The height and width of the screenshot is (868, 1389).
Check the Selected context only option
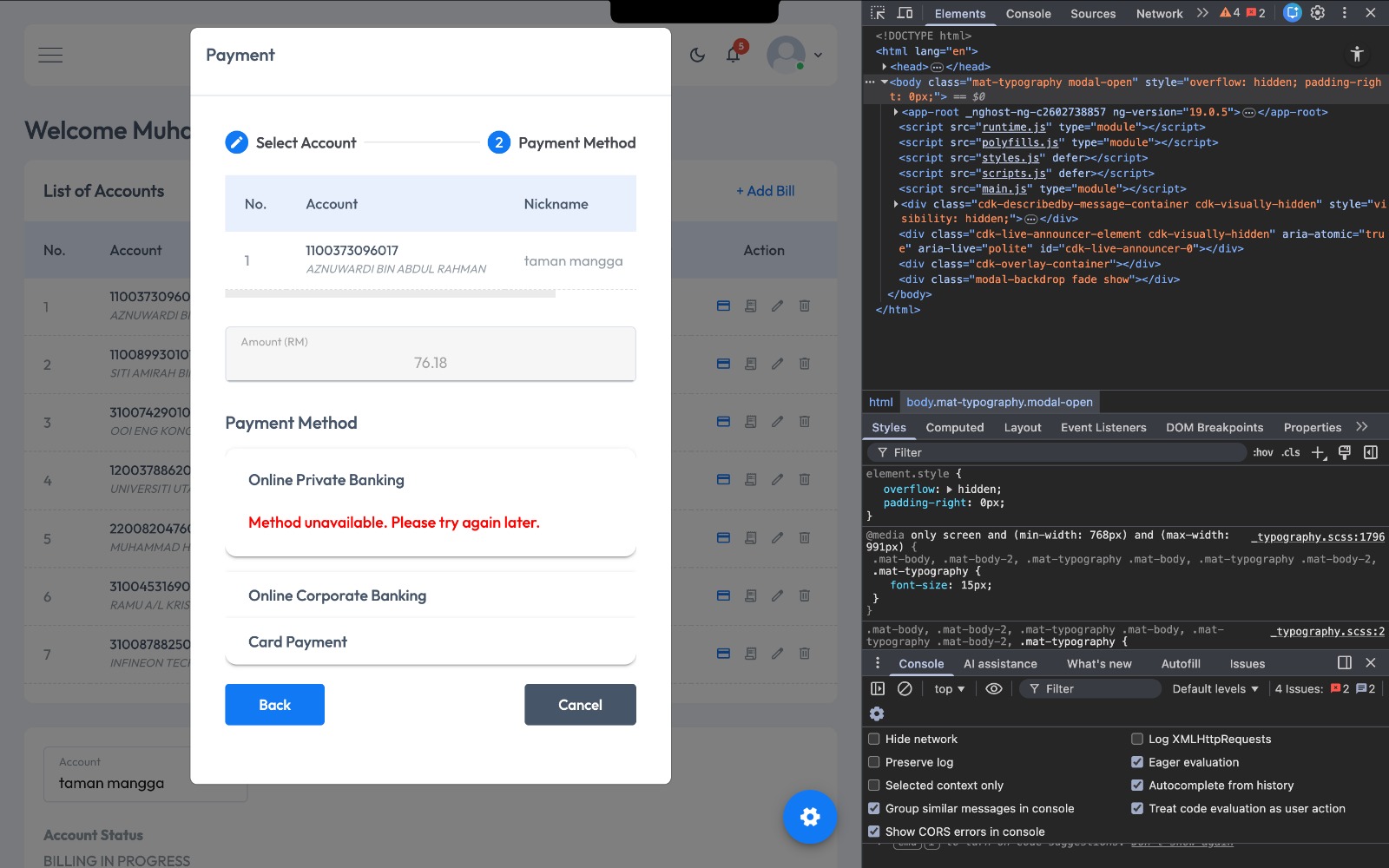[874, 786]
